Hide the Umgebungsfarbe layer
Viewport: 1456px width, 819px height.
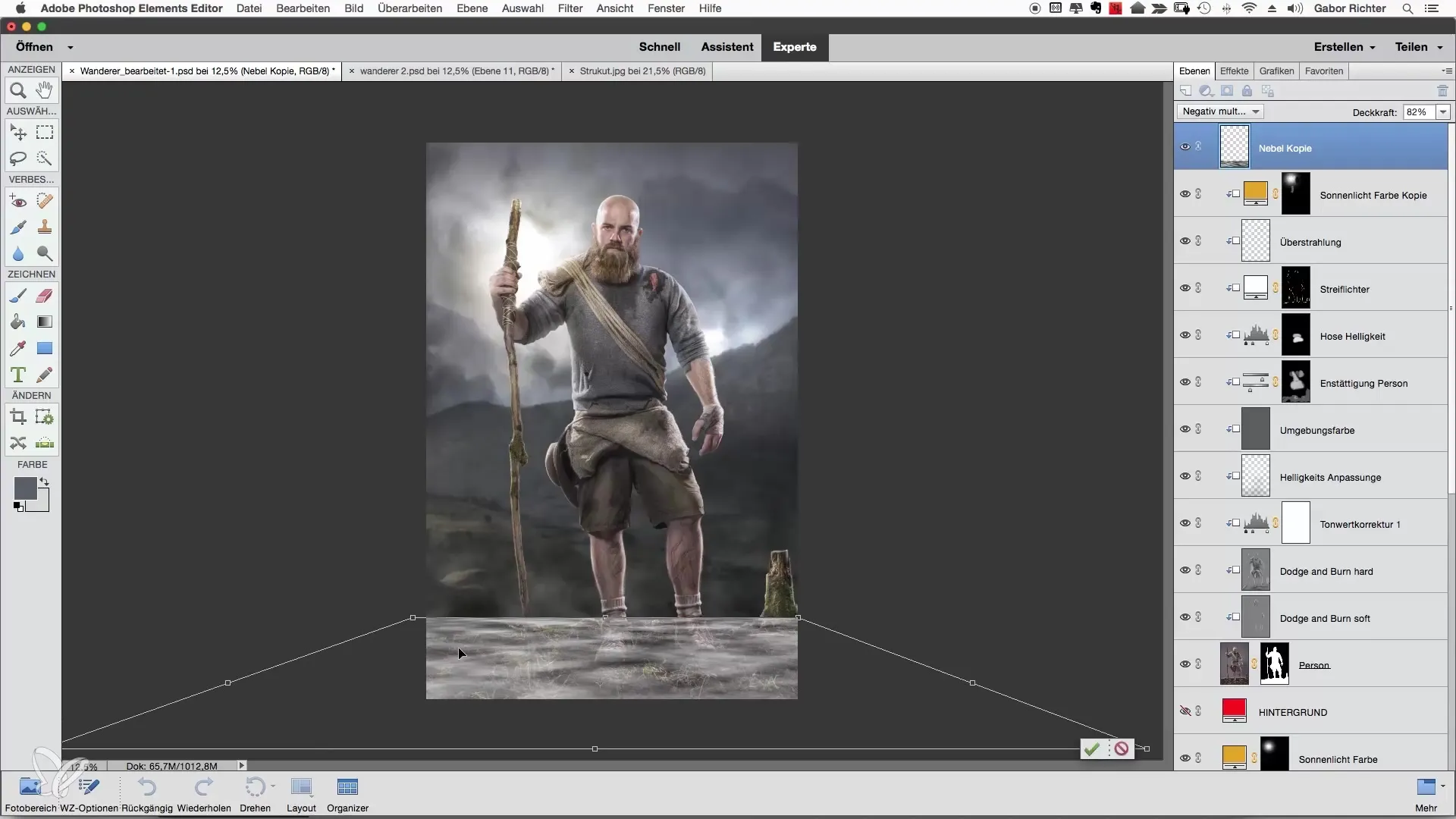tap(1185, 428)
